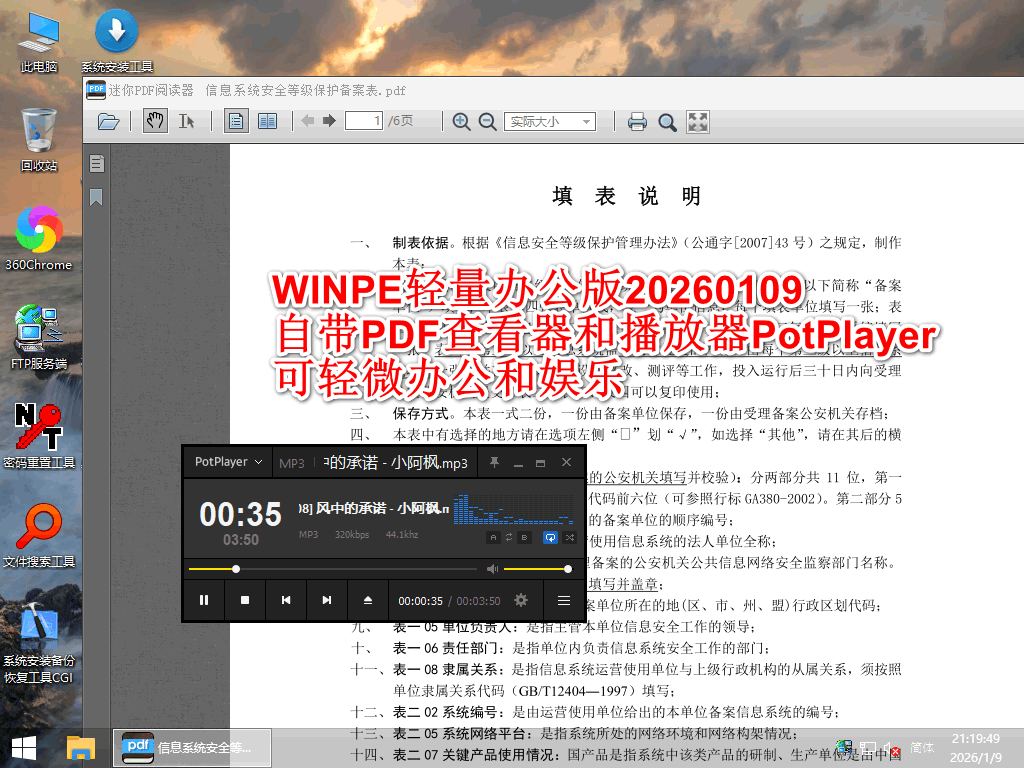Enter PDF fullscreen mode
This screenshot has height=768, width=1024.
[x=699, y=120]
